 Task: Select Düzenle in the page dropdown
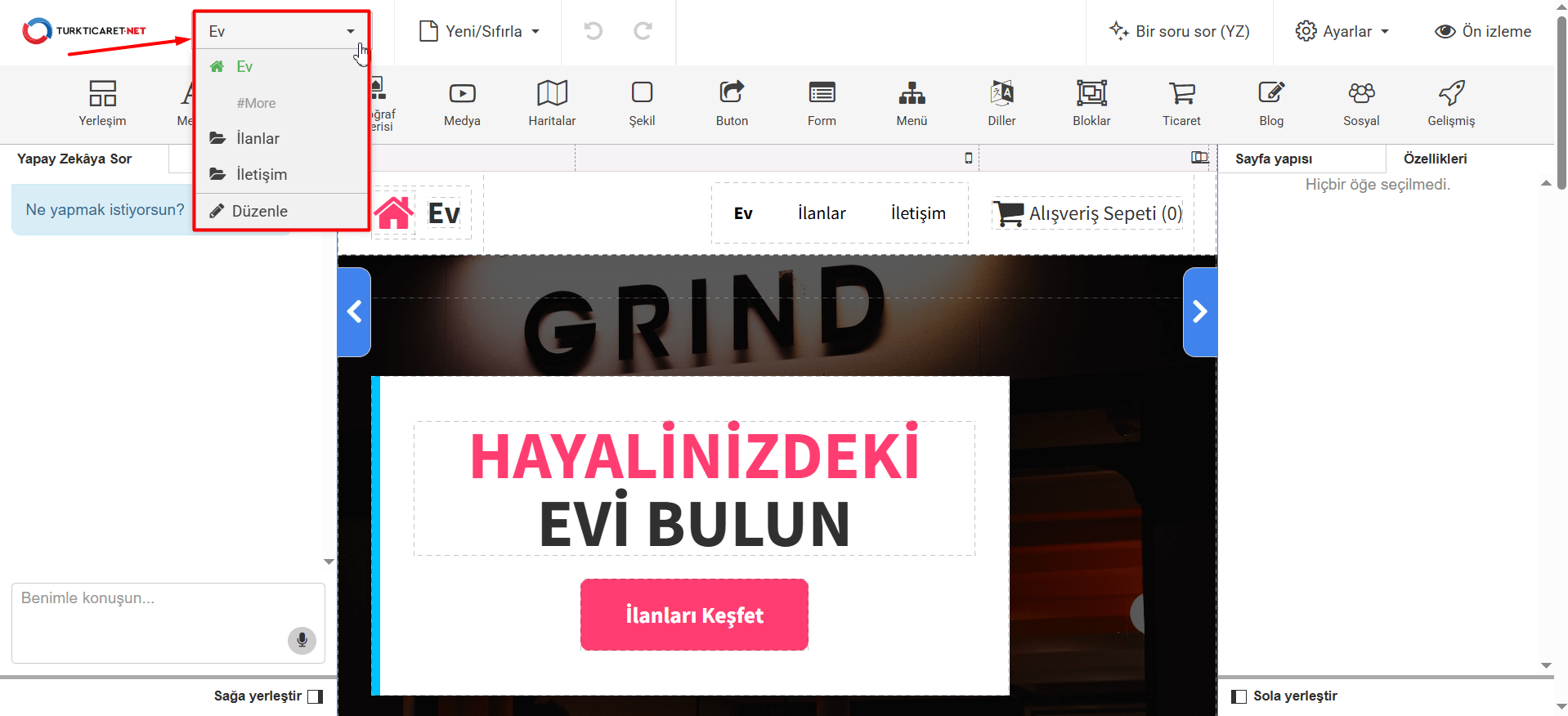tap(259, 211)
